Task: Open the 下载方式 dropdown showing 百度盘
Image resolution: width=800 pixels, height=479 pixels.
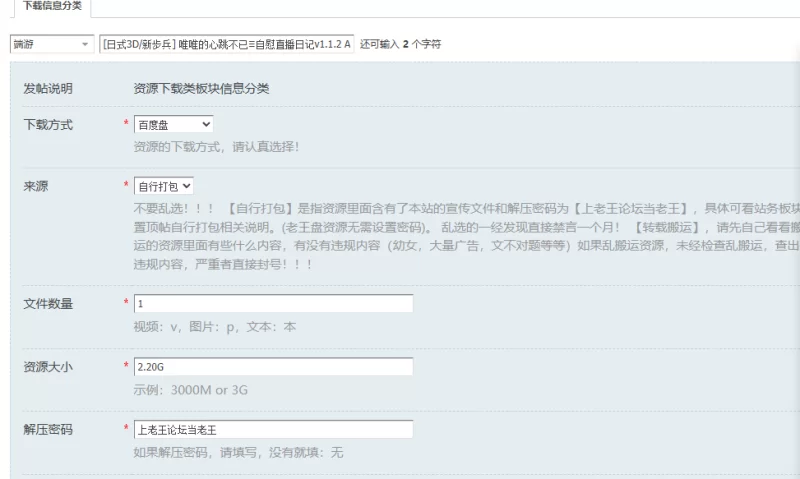Action: 173,124
